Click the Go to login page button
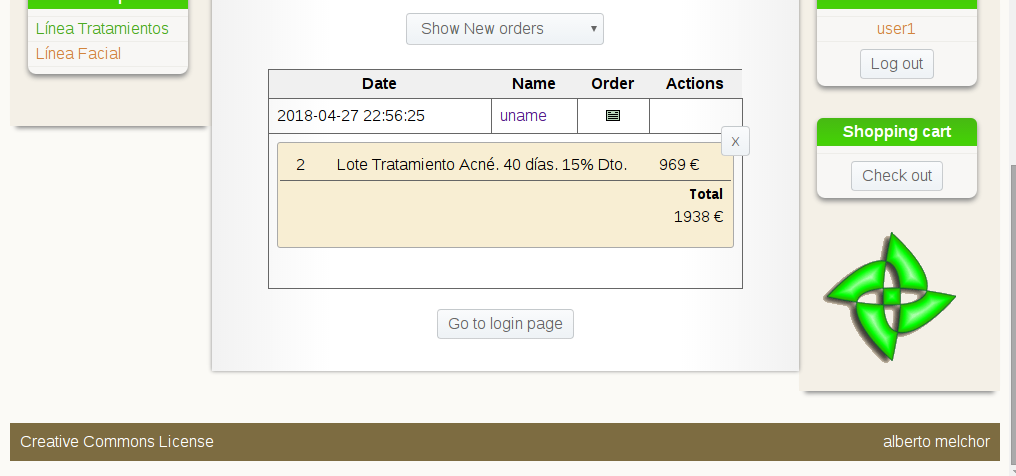This screenshot has height=476, width=1016. click(x=505, y=324)
